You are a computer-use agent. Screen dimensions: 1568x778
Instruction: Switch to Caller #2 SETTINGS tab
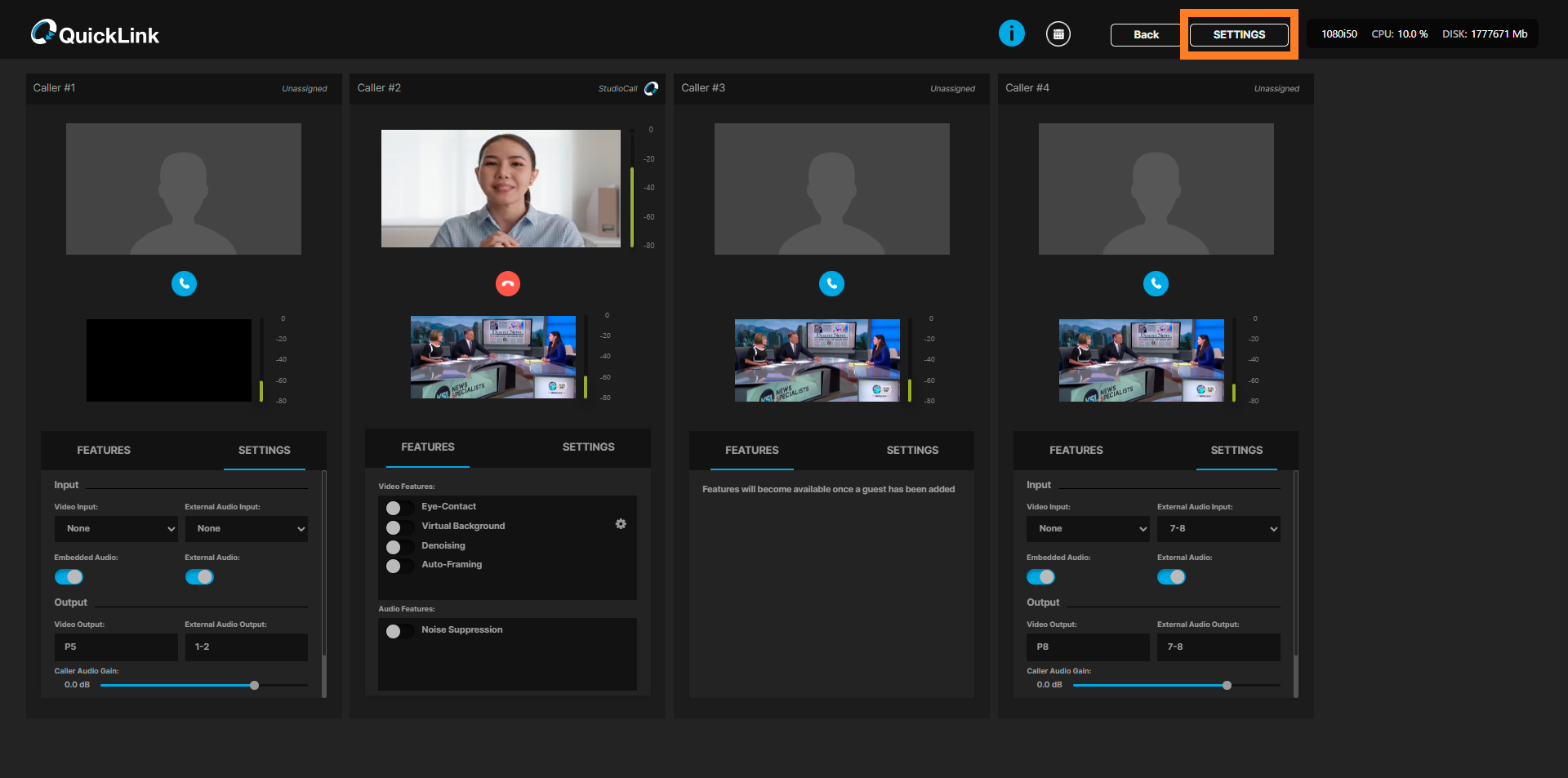588,447
